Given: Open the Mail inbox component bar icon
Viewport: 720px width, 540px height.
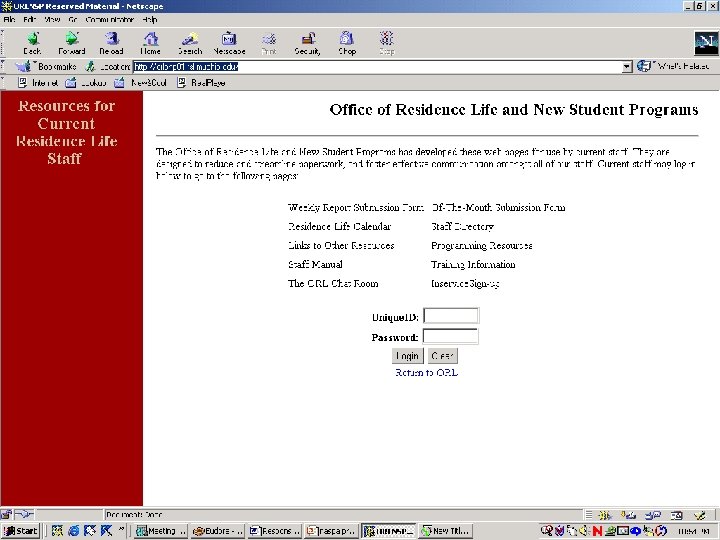Looking at the screenshot, I should [x=628, y=515].
